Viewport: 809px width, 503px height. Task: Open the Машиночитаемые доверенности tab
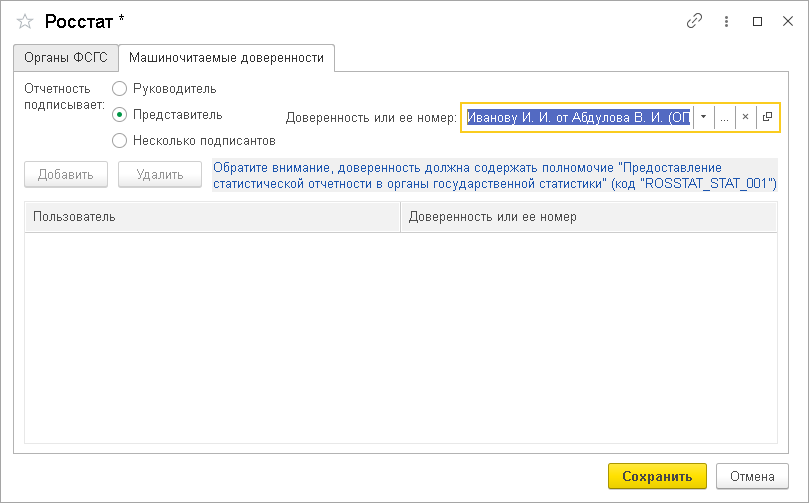point(227,58)
